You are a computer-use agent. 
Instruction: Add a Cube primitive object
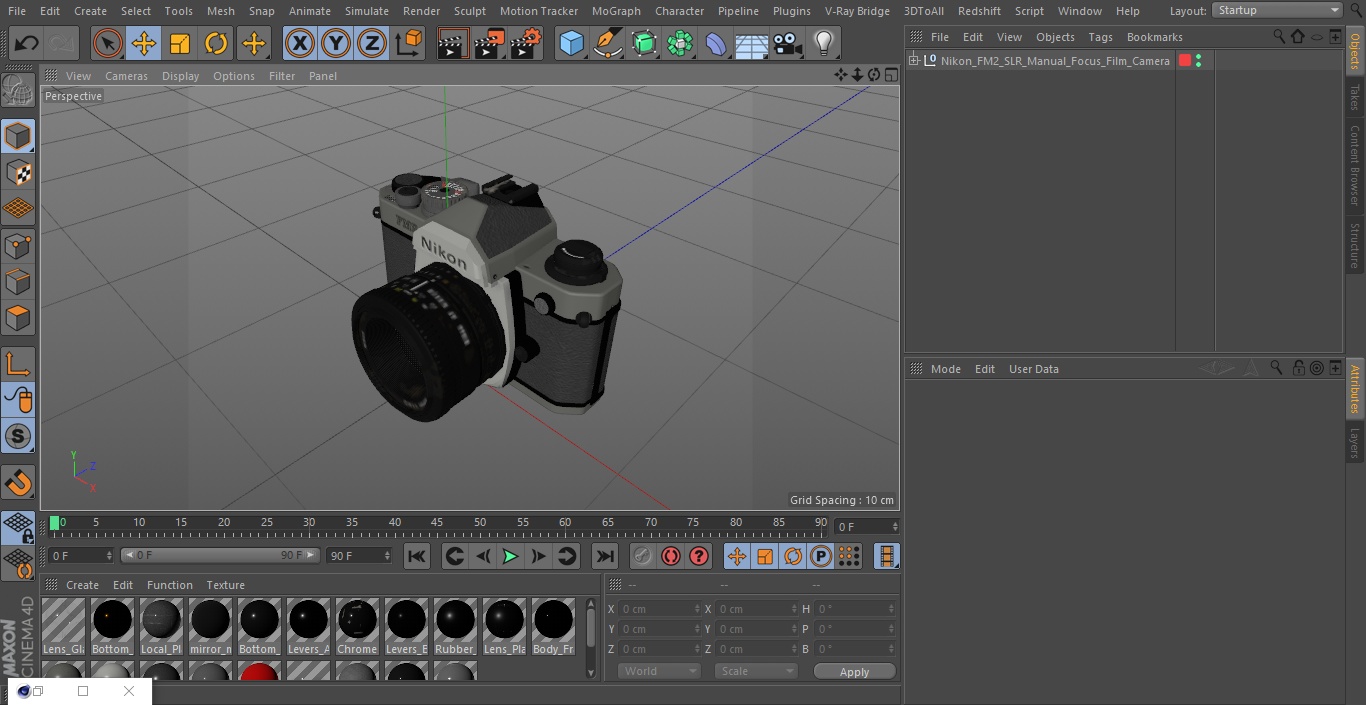571,43
